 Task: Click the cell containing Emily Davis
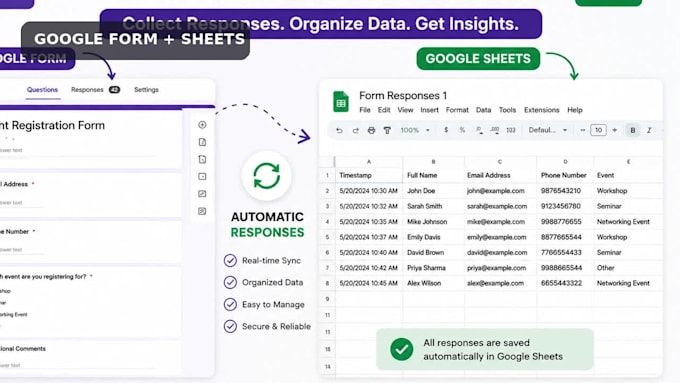point(433,237)
